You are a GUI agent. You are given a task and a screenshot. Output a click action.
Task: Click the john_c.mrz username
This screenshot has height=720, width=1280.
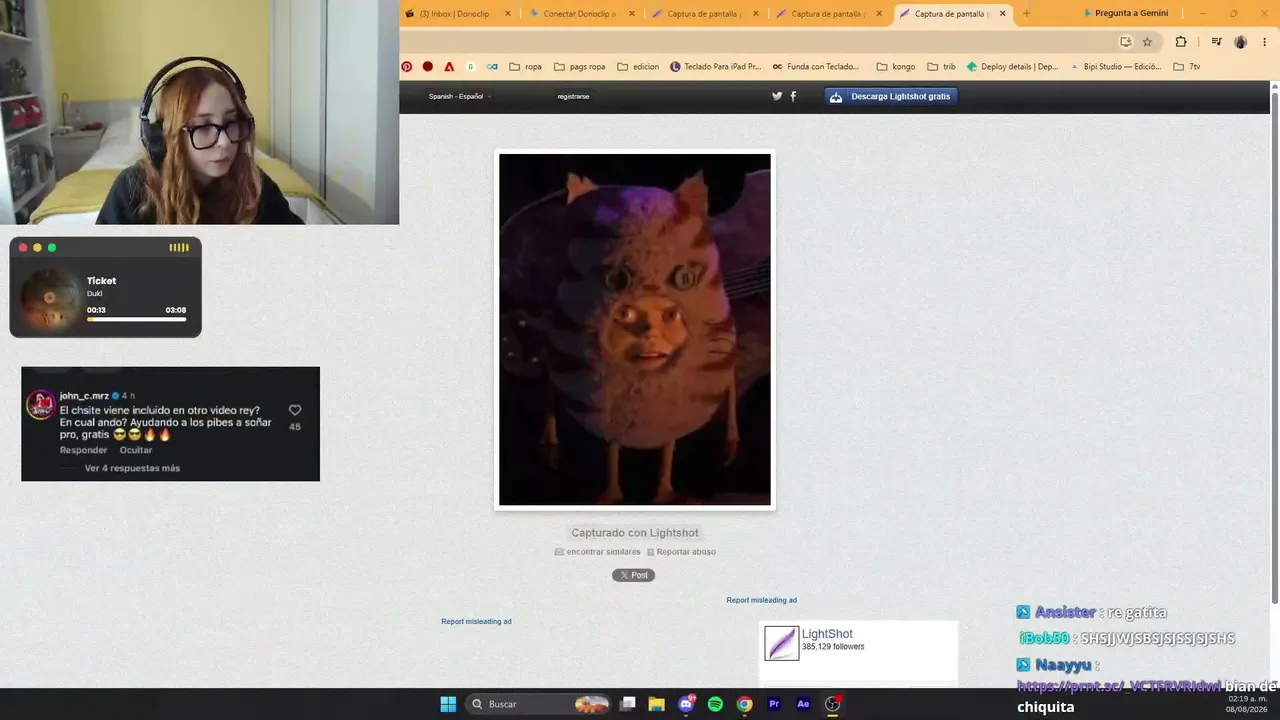84,396
